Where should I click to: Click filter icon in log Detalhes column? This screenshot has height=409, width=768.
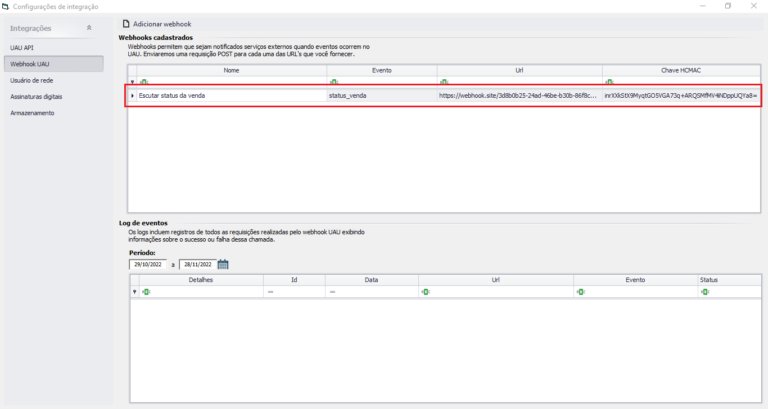pyautogui.click(x=145, y=292)
